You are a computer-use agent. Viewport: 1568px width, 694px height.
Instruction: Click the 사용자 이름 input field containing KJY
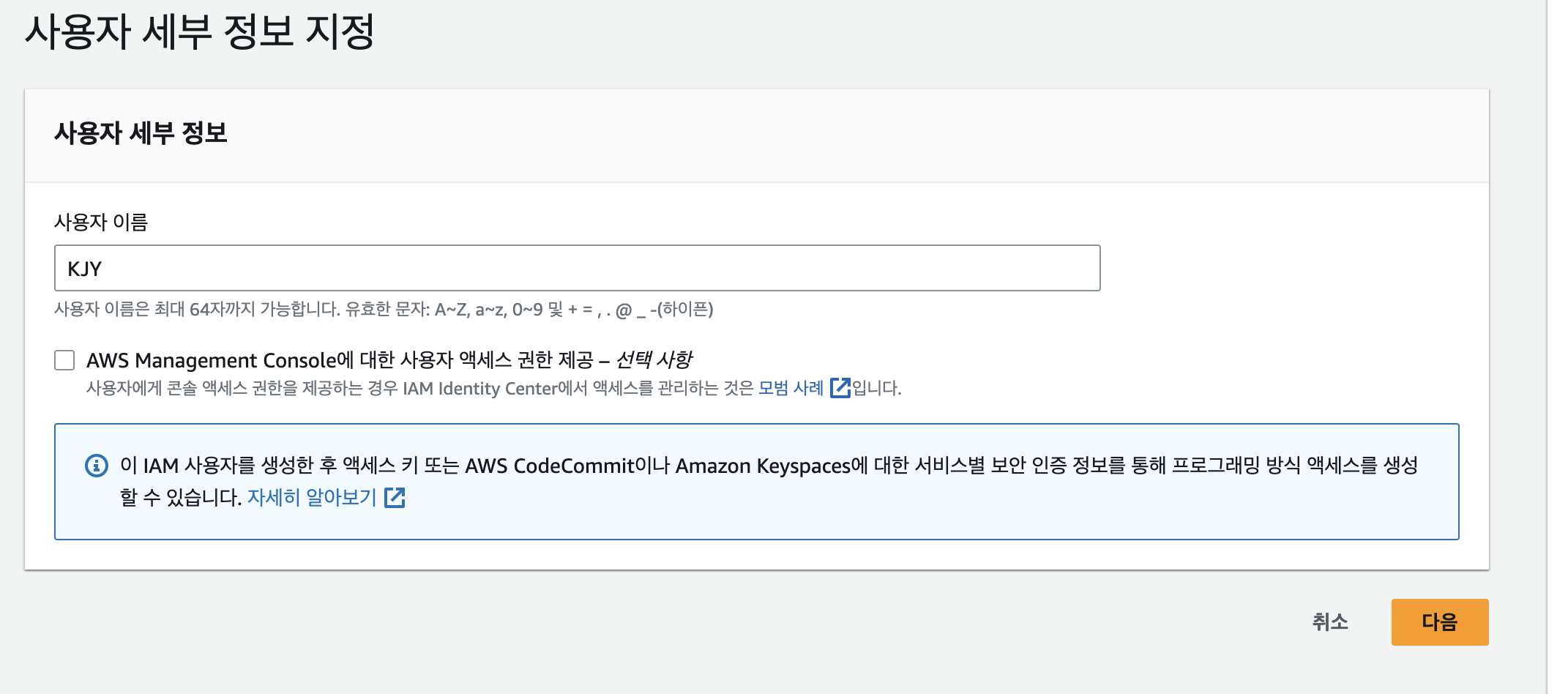pos(577,268)
